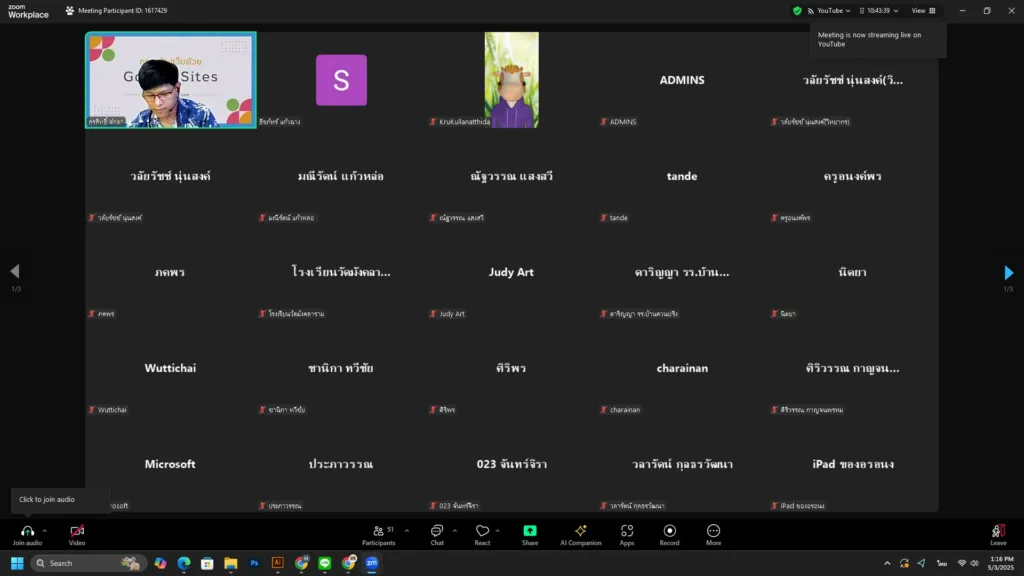
Task: Open AI Companion
Action: pos(580,533)
